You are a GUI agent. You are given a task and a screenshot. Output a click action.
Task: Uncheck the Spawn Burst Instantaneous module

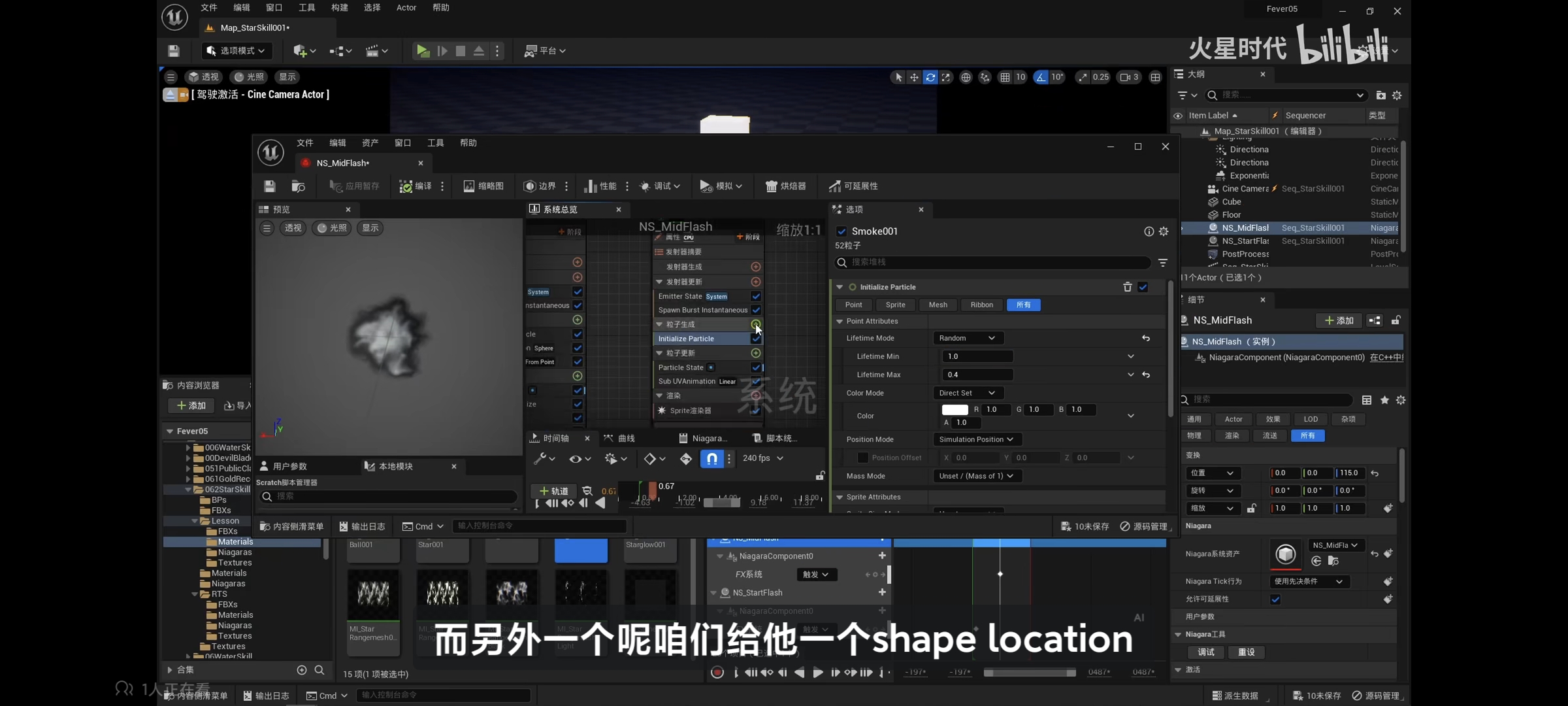[756, 310]
